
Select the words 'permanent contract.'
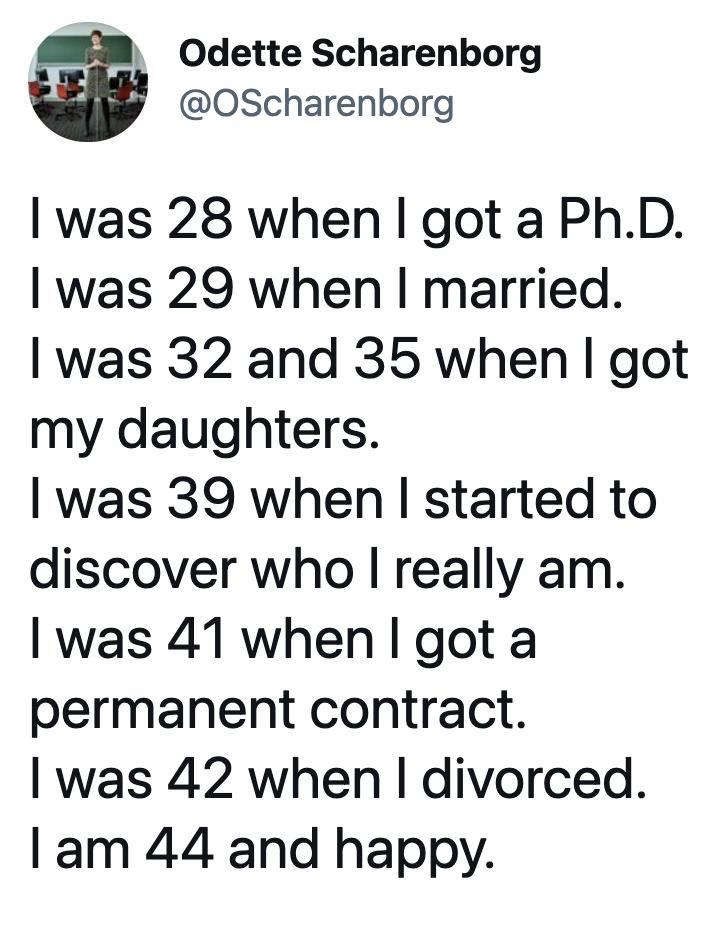(278, 711)
